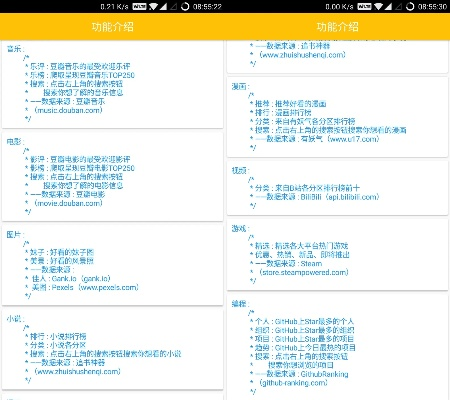Viewport: 450px width, 400px height.
Task: Tap the 功能介绍 title on the 08:55:30 screen
Action: (x=338, y=27)
